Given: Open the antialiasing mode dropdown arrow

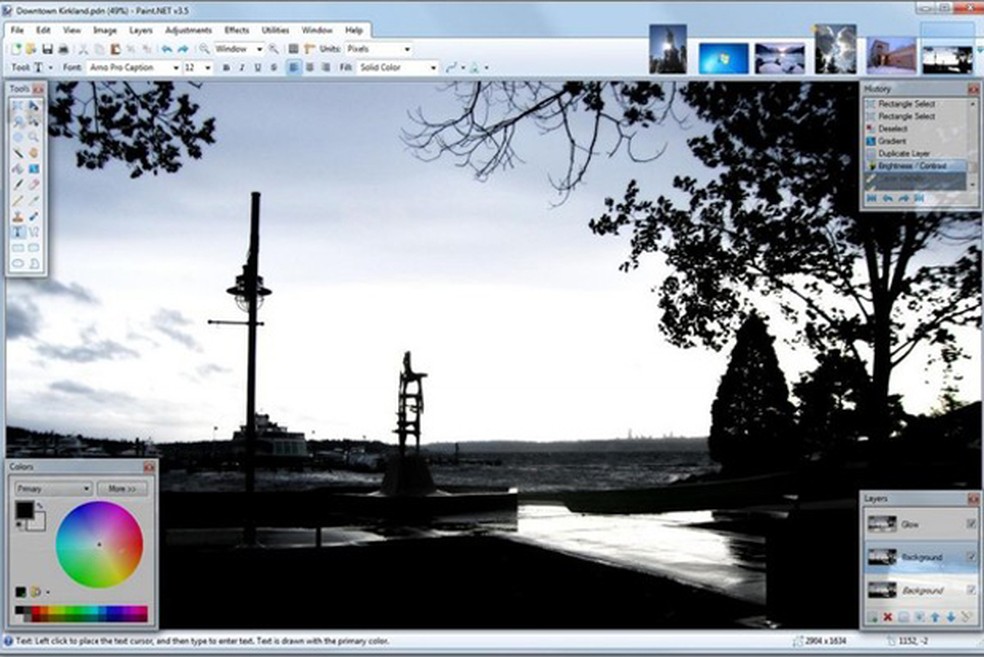Looking at the screenshot, I should pyautogui.click(x=463, y=68).
